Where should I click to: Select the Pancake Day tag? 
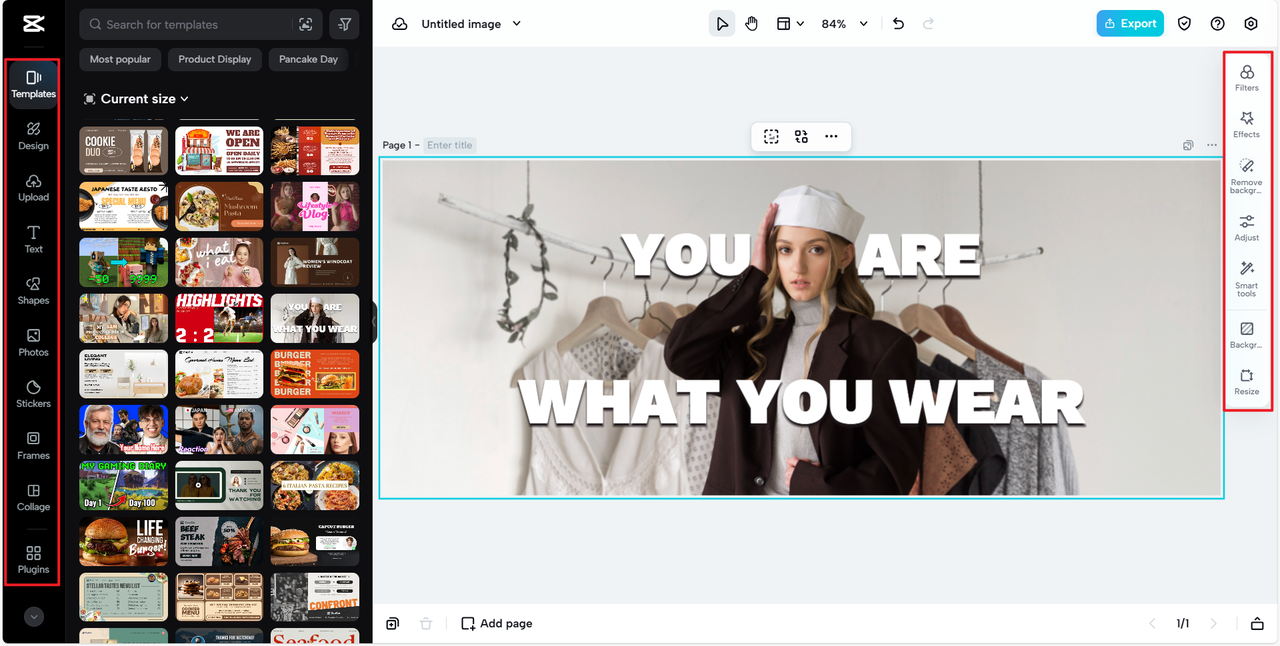[308, 59]
